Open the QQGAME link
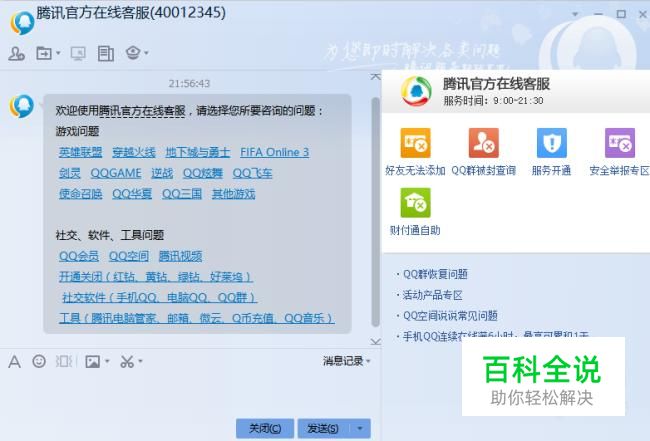650x441 pixels. pos(116,173)
